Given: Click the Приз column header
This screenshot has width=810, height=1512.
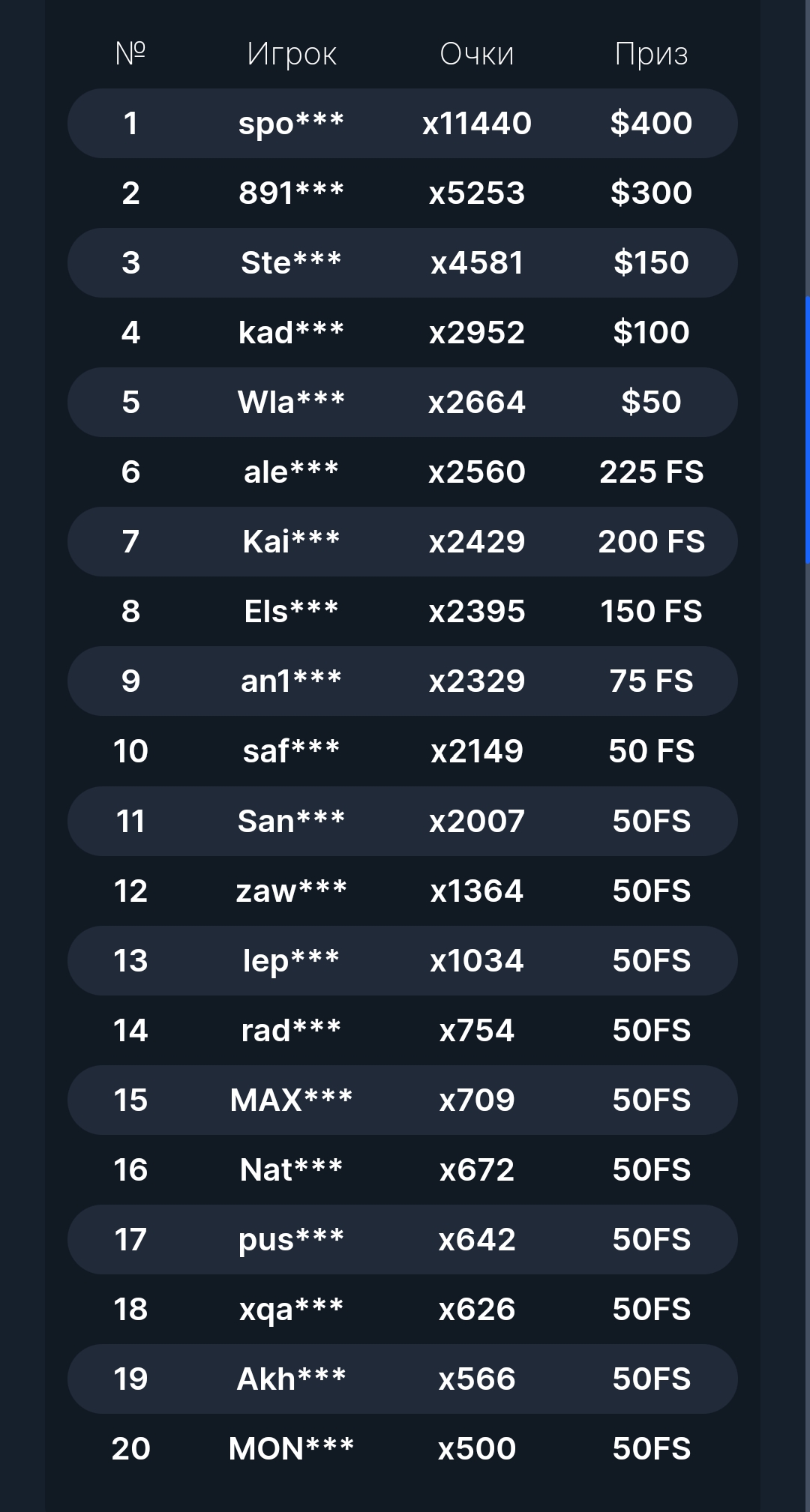Looking at the screenshot, I should [x=651, y=55].
